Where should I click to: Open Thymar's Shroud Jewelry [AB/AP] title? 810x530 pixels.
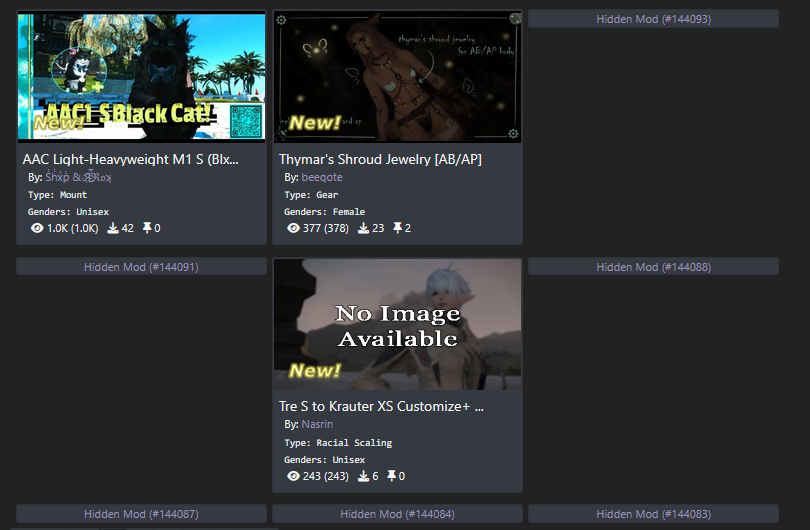[380, 159]
